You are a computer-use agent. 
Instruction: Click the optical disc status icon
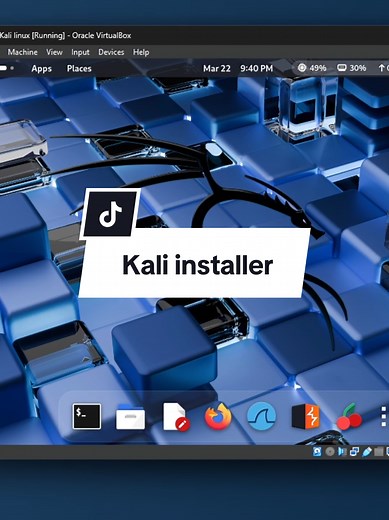click(x=330, y=452)
